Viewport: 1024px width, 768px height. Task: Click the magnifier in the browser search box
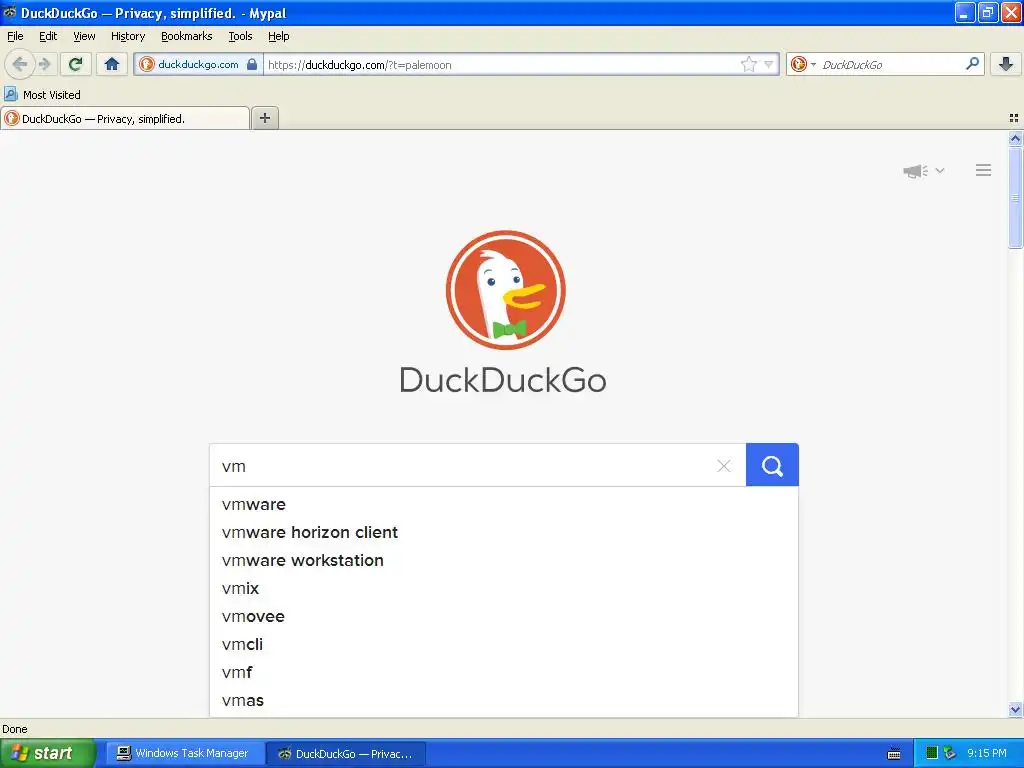tap(972, 64)
